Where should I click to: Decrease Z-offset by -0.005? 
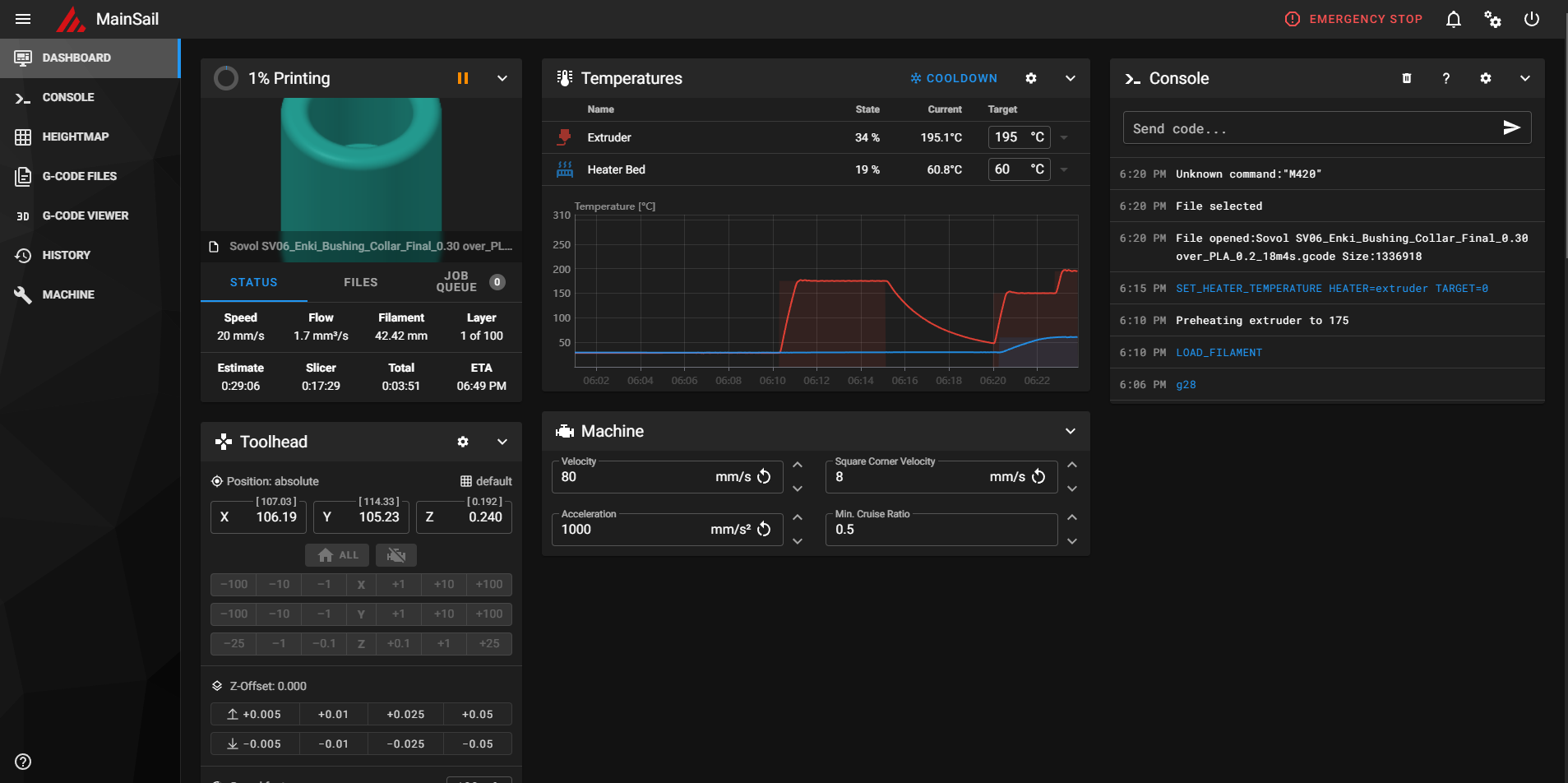255,744
